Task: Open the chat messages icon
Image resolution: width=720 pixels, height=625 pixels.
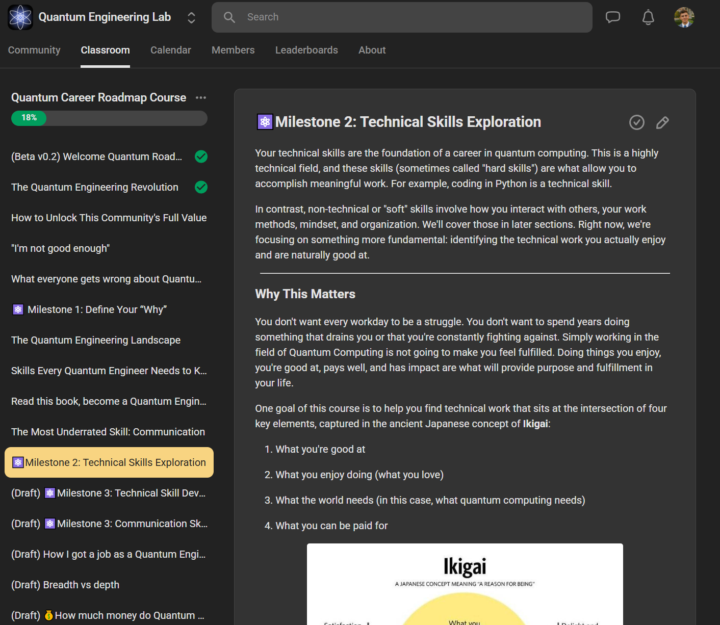Action: click(613, 17)
